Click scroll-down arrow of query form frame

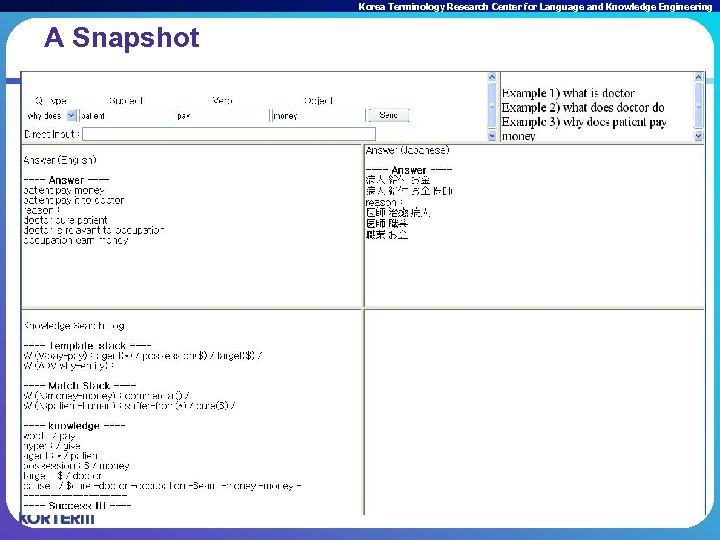[492, 136]
